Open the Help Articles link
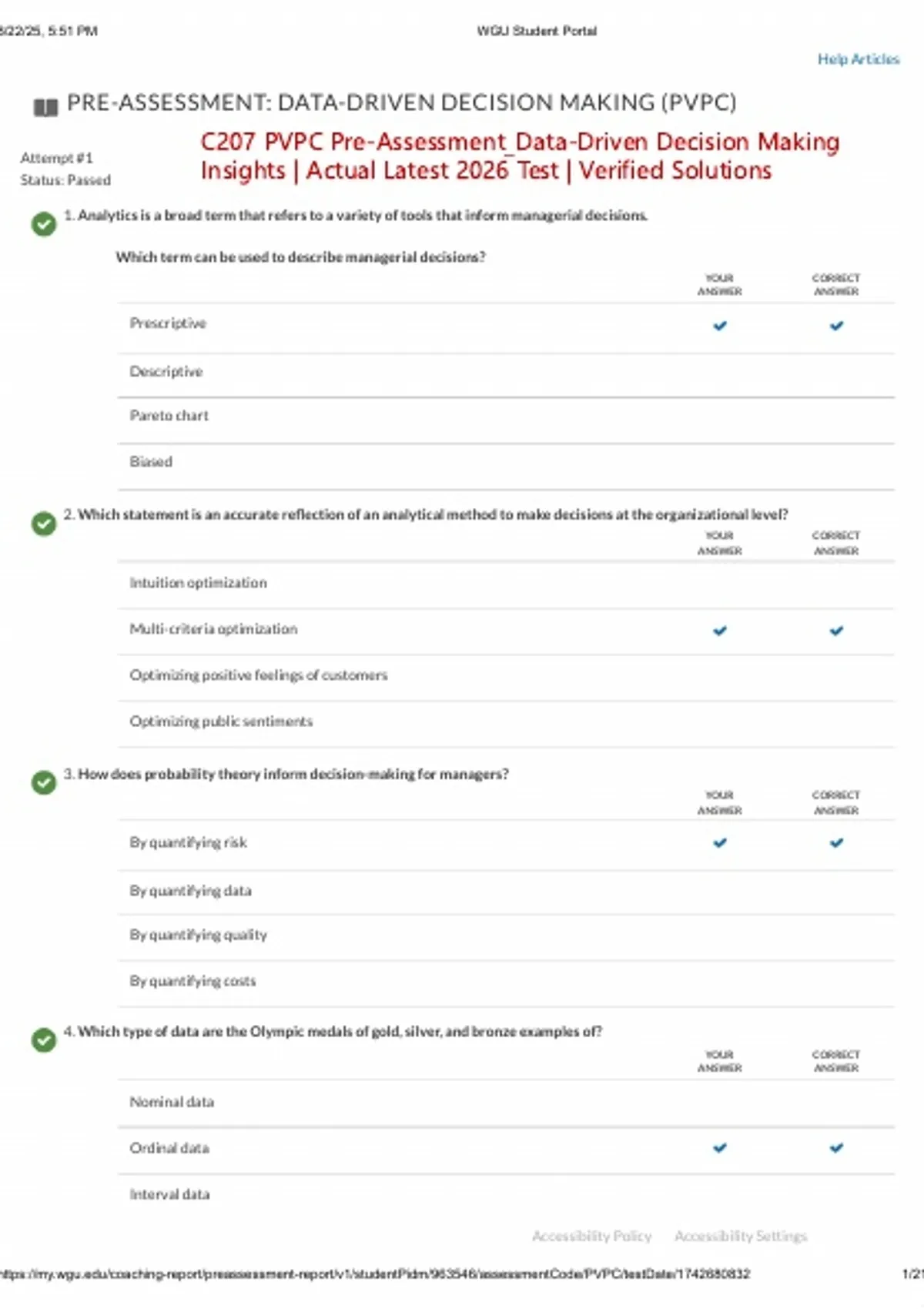This screenshot has height=1309, width=924. coord(859,59)
